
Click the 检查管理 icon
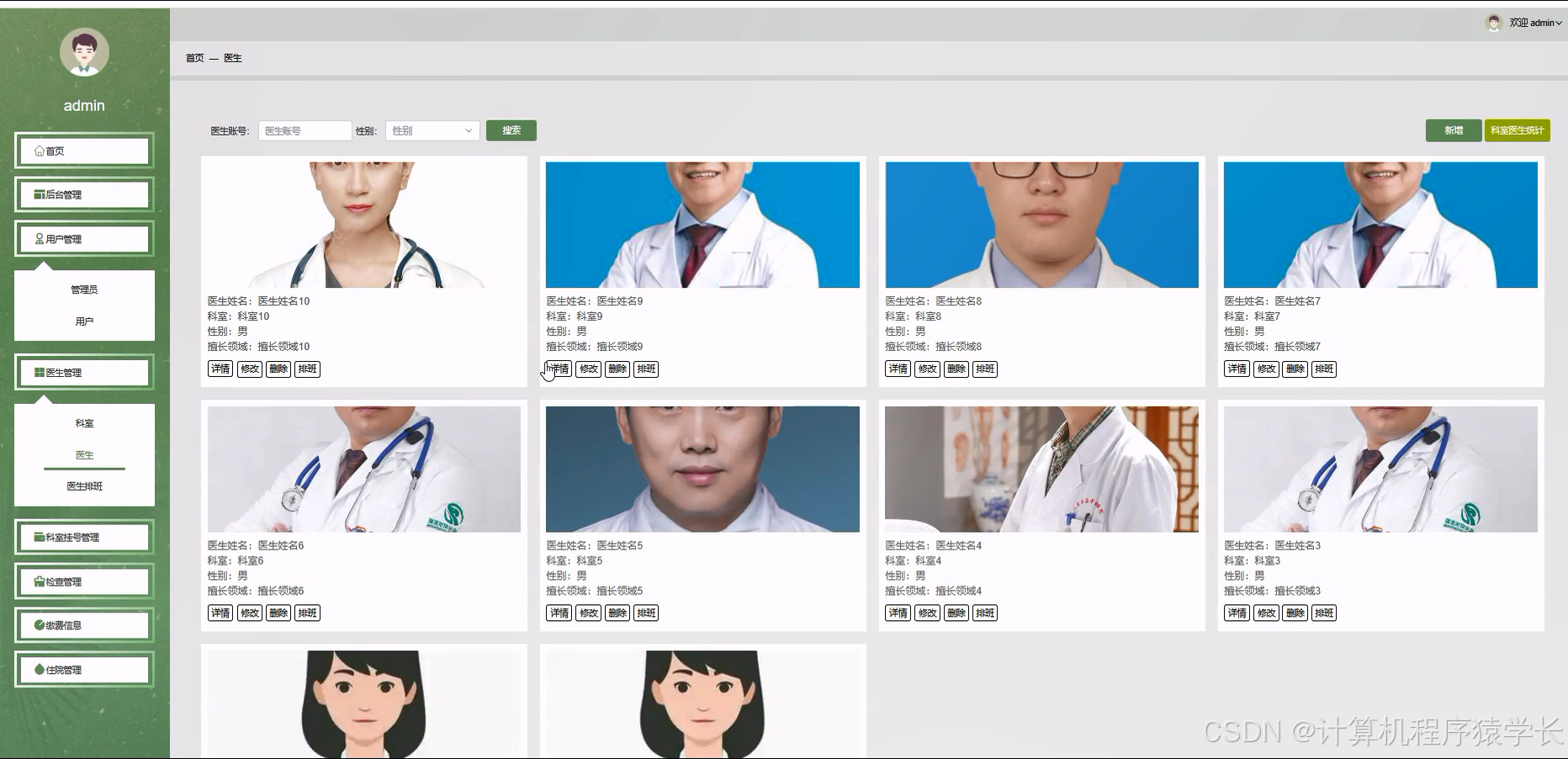click(40, 581)
